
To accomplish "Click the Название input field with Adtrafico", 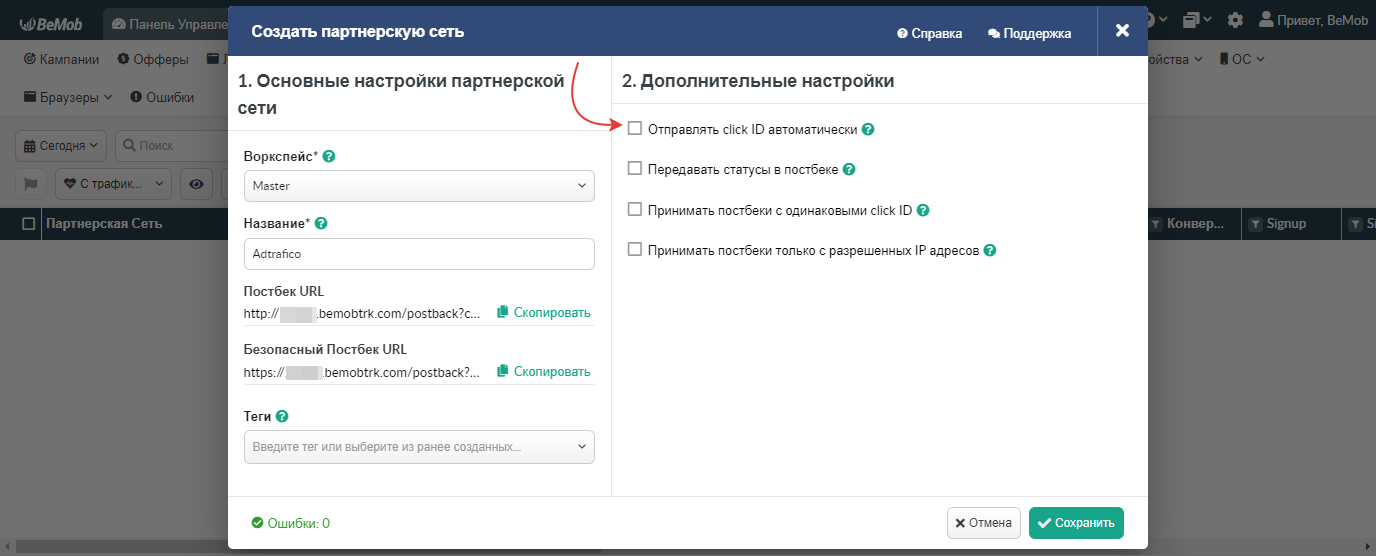I will click(419, 254).
